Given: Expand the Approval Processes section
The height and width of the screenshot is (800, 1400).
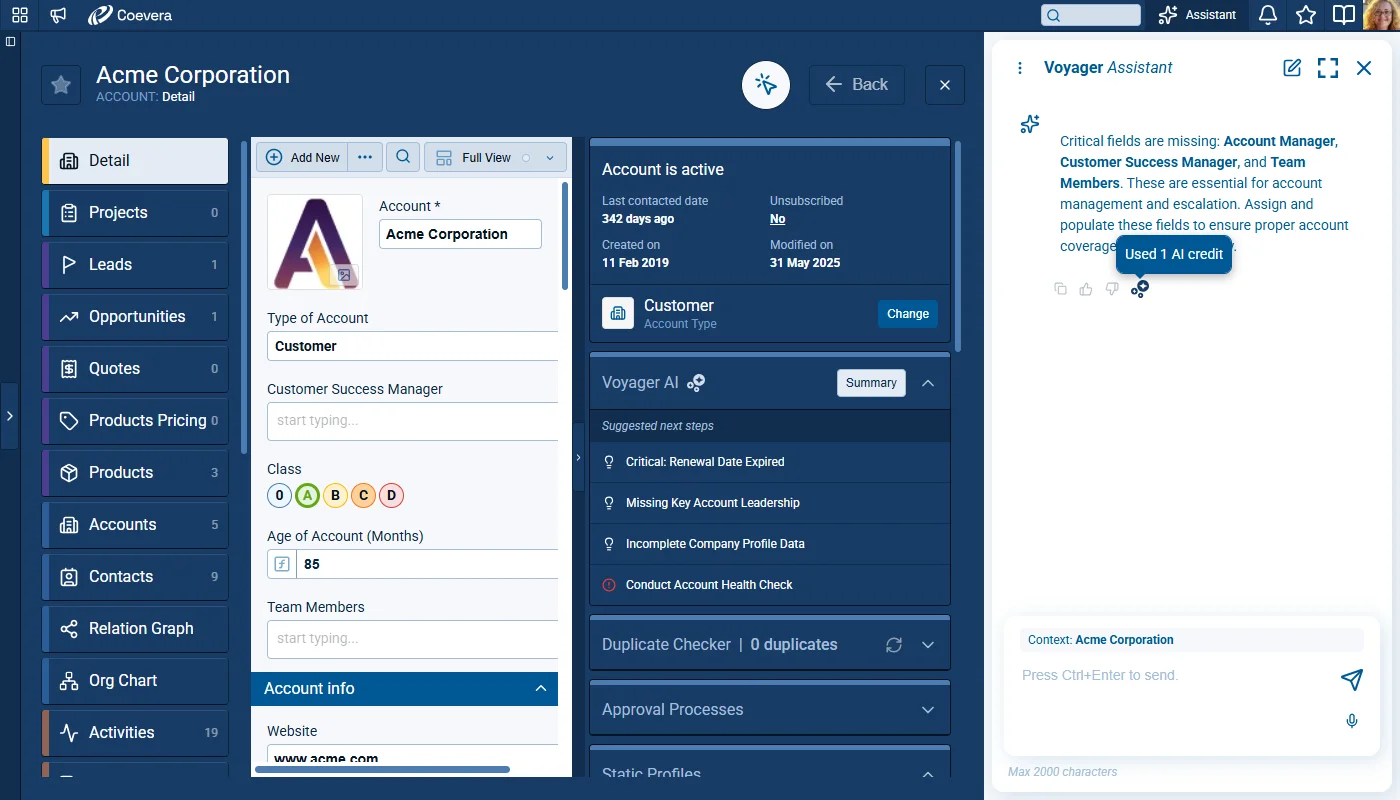Looking at the screenshot, I should point(928,710).
